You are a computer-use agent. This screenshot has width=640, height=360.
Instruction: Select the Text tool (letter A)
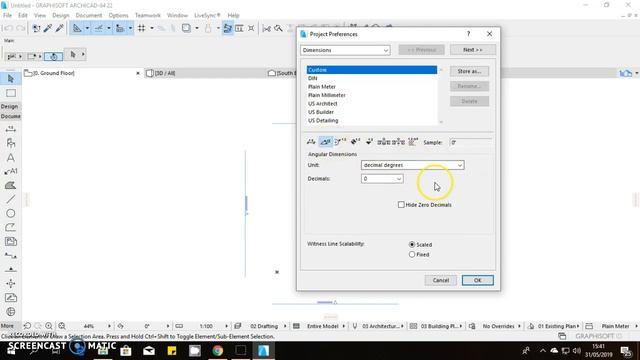[11, 158]
